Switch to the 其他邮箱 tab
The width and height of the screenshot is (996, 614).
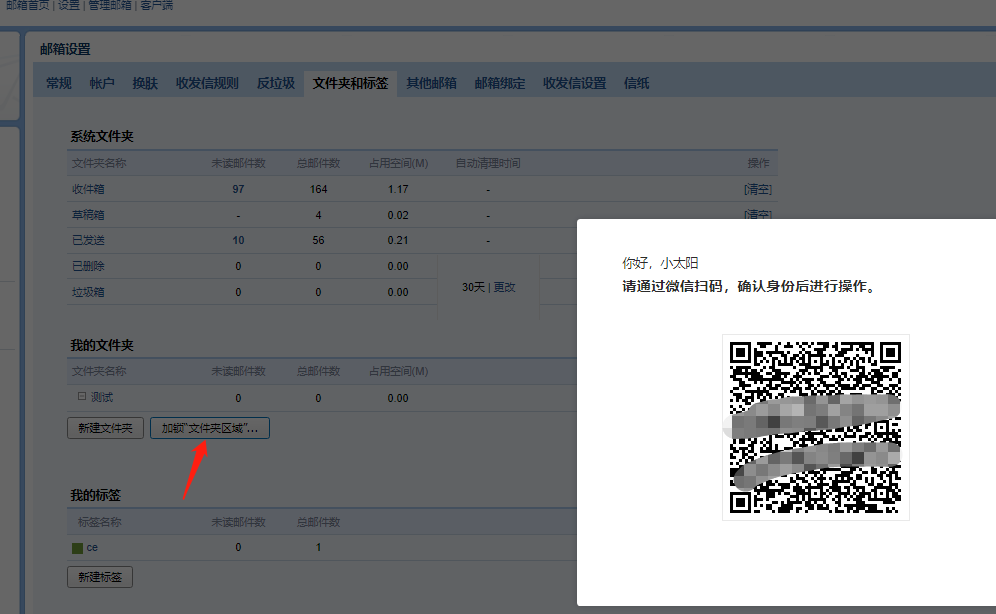(x=431, y=83)
